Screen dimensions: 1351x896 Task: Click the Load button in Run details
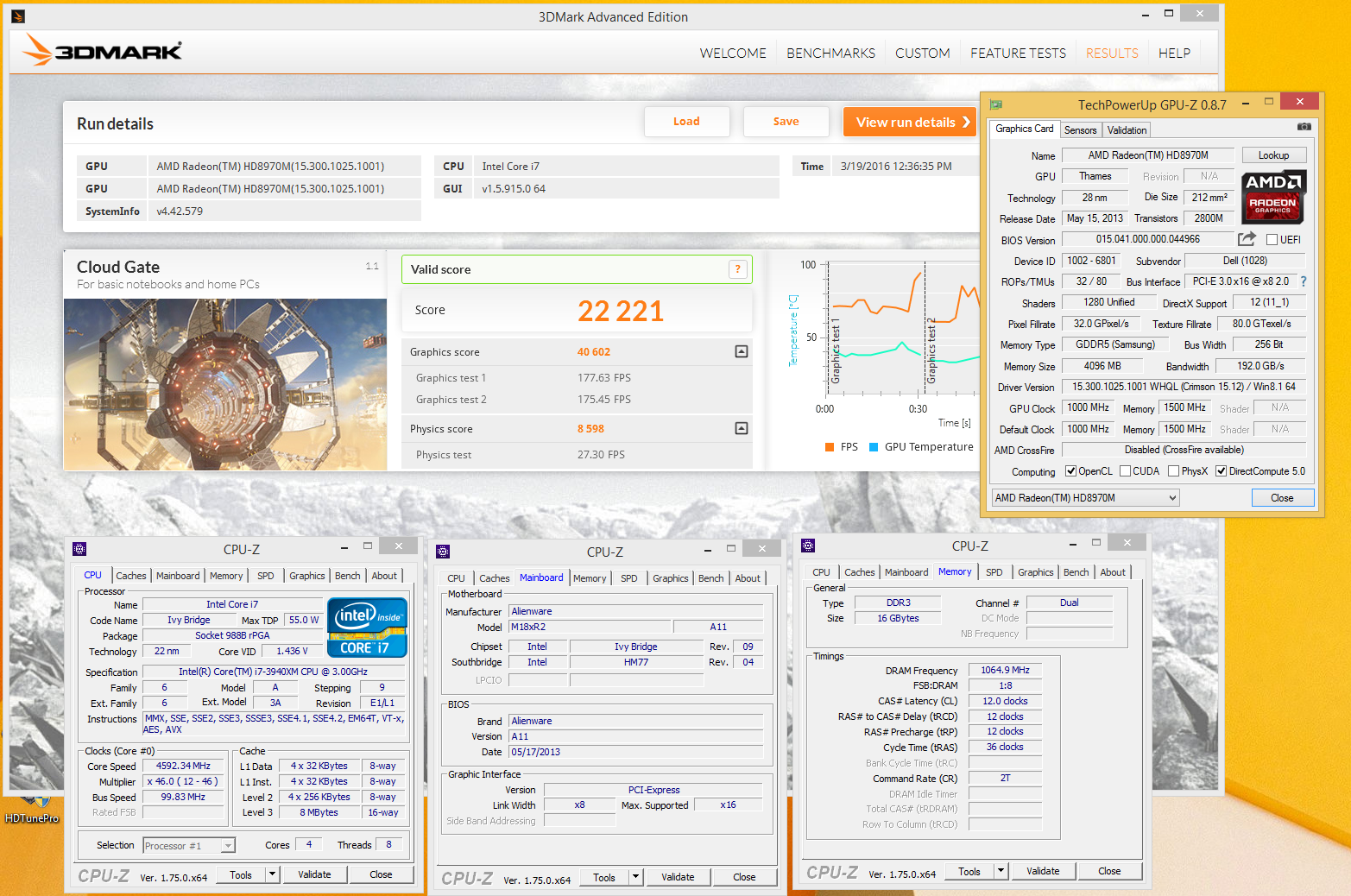[x=686, y=122]
